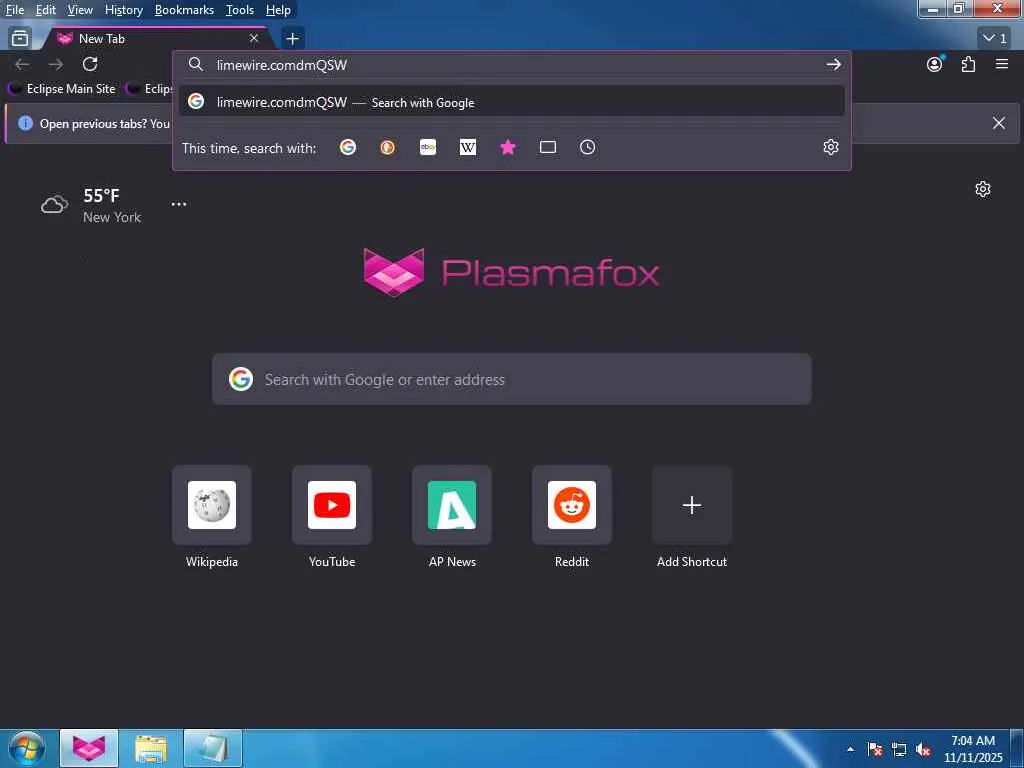1024x768 pixels.
Task: Open the account profile icon
Action: [935, 64]
